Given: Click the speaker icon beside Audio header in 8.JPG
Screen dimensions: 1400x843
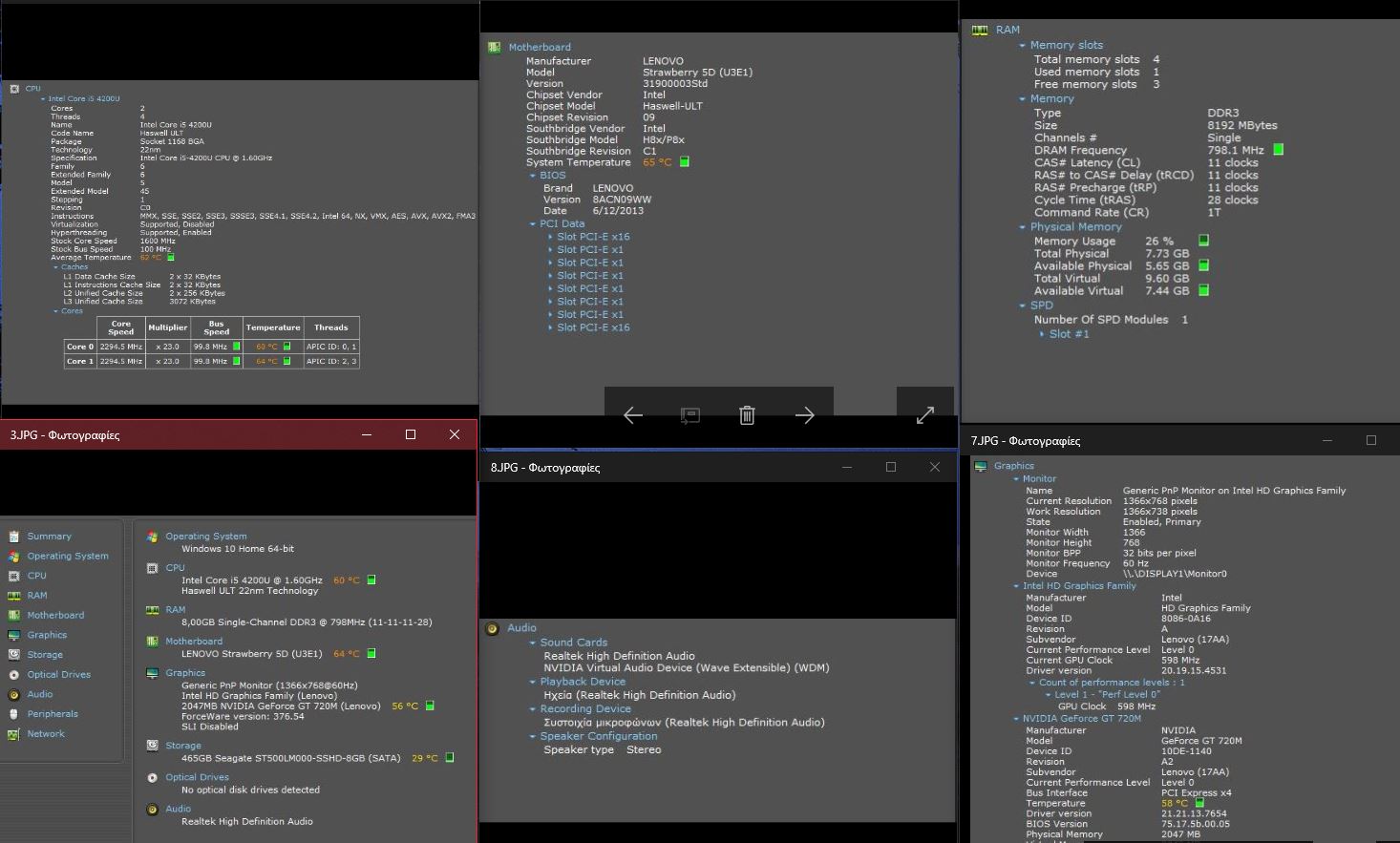Looking at the screenshot, I should point(493,628).
